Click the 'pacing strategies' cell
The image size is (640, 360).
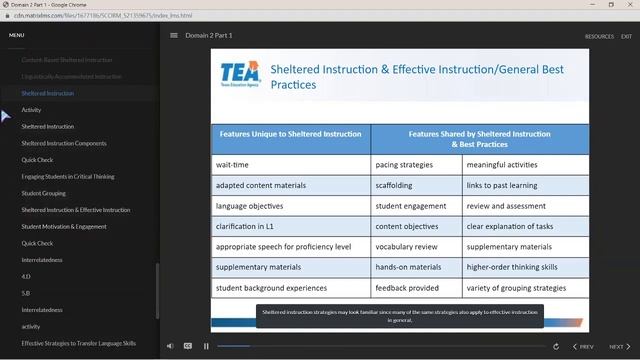pos(416,165)
